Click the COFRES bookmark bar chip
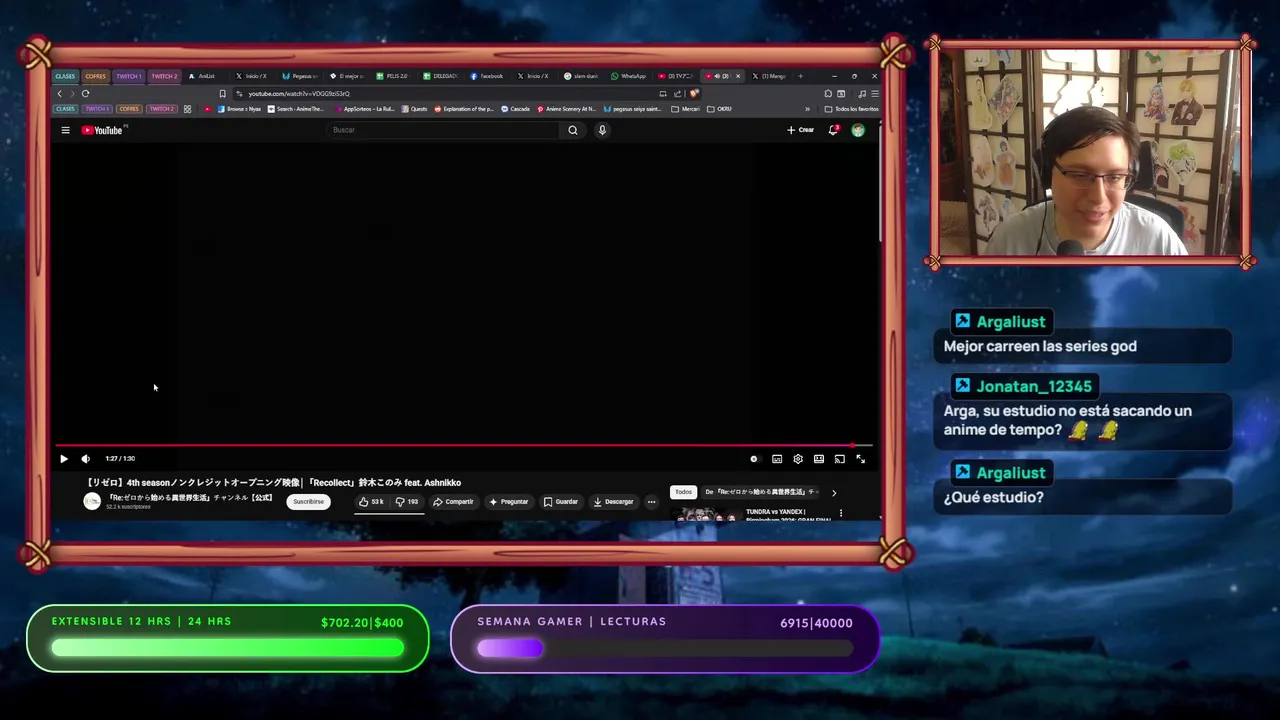This screenshot has width=1280, height=720. tap(129, 109)
